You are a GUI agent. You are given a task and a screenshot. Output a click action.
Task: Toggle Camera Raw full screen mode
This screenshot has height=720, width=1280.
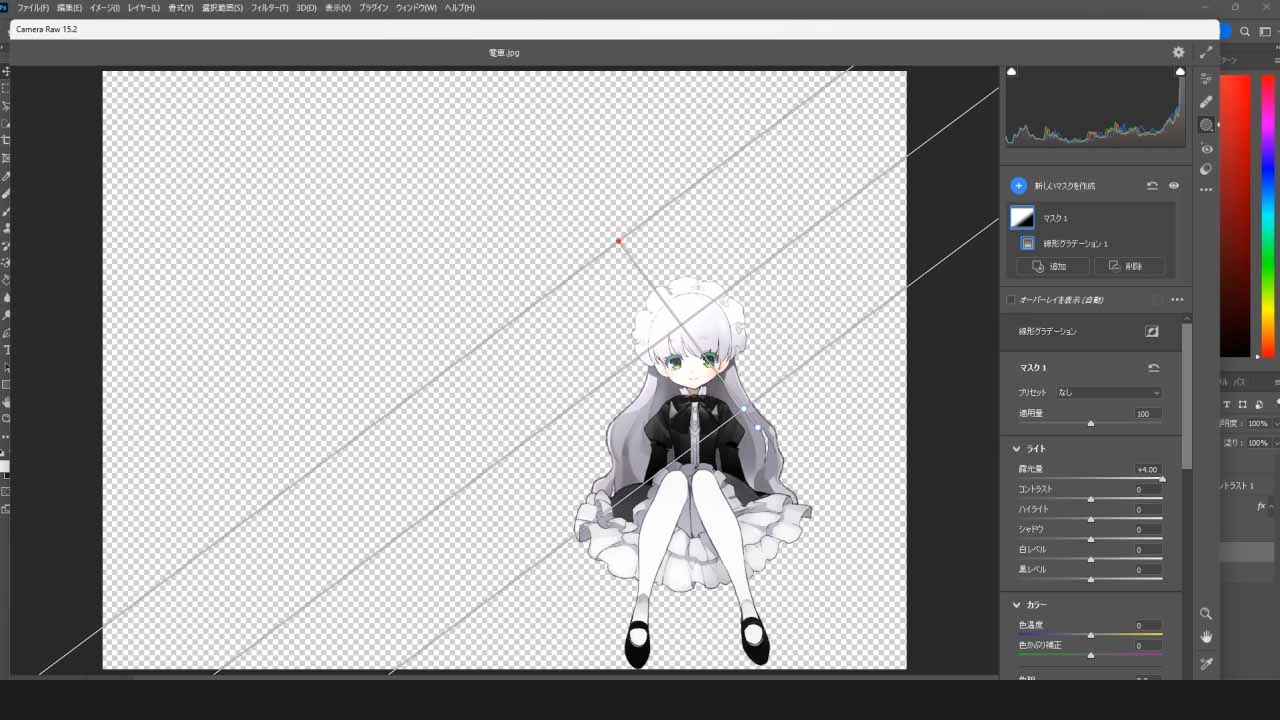[x=1206, y=52]
